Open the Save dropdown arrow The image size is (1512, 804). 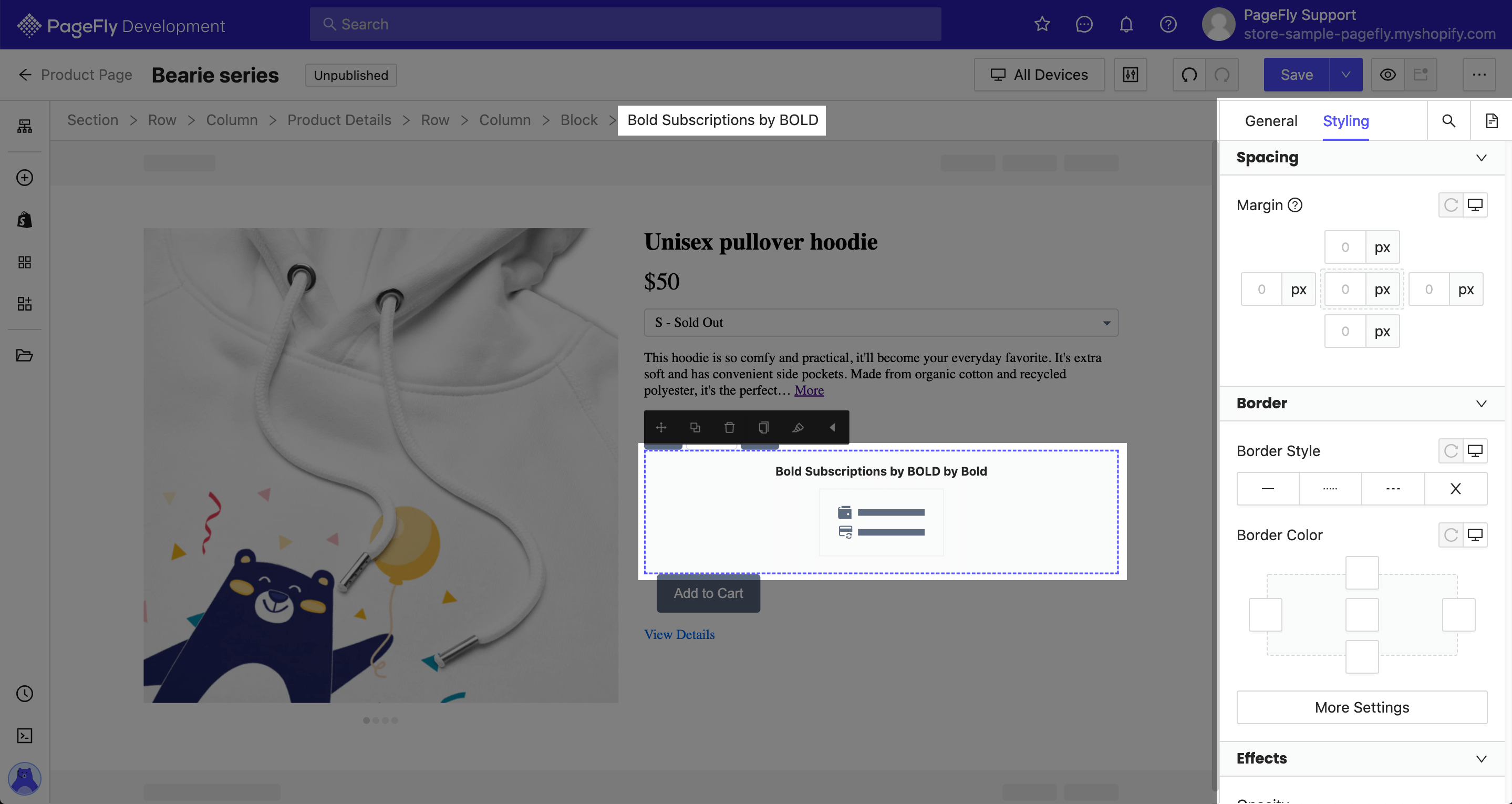tap(1346, 75)
